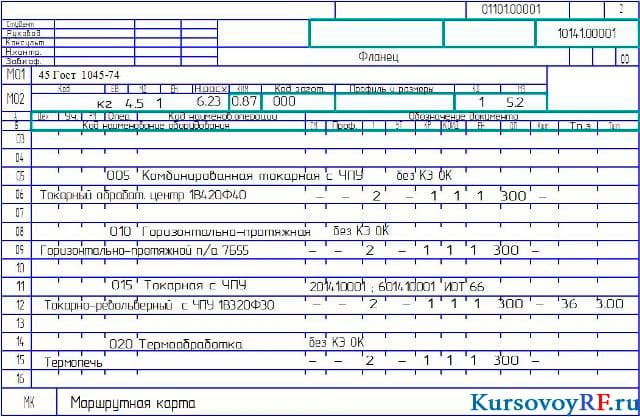Select the "Обозначение документа" header
The image size is (640, 417).
point(463,116)
